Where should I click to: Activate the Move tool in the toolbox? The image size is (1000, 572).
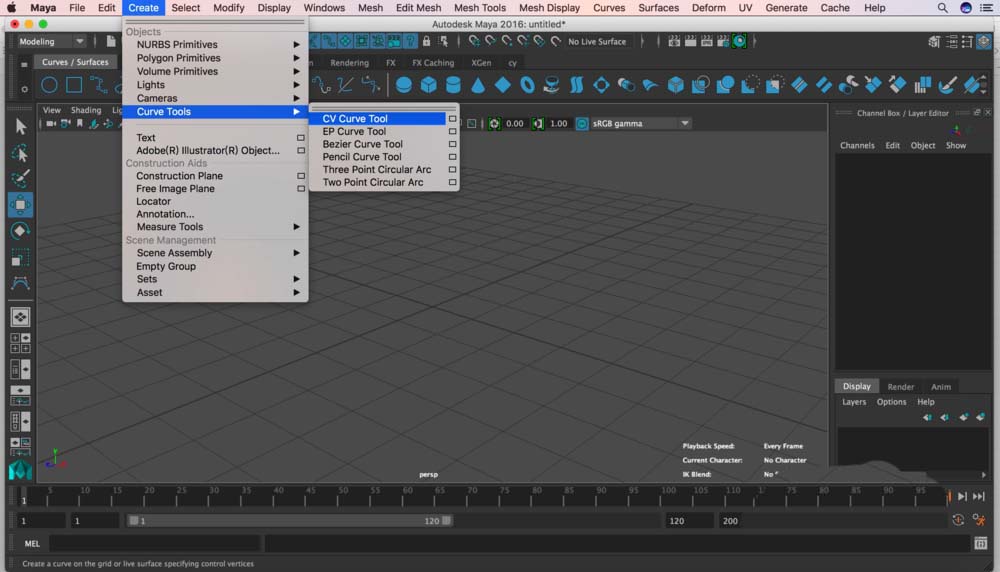[x=20, y=205]
